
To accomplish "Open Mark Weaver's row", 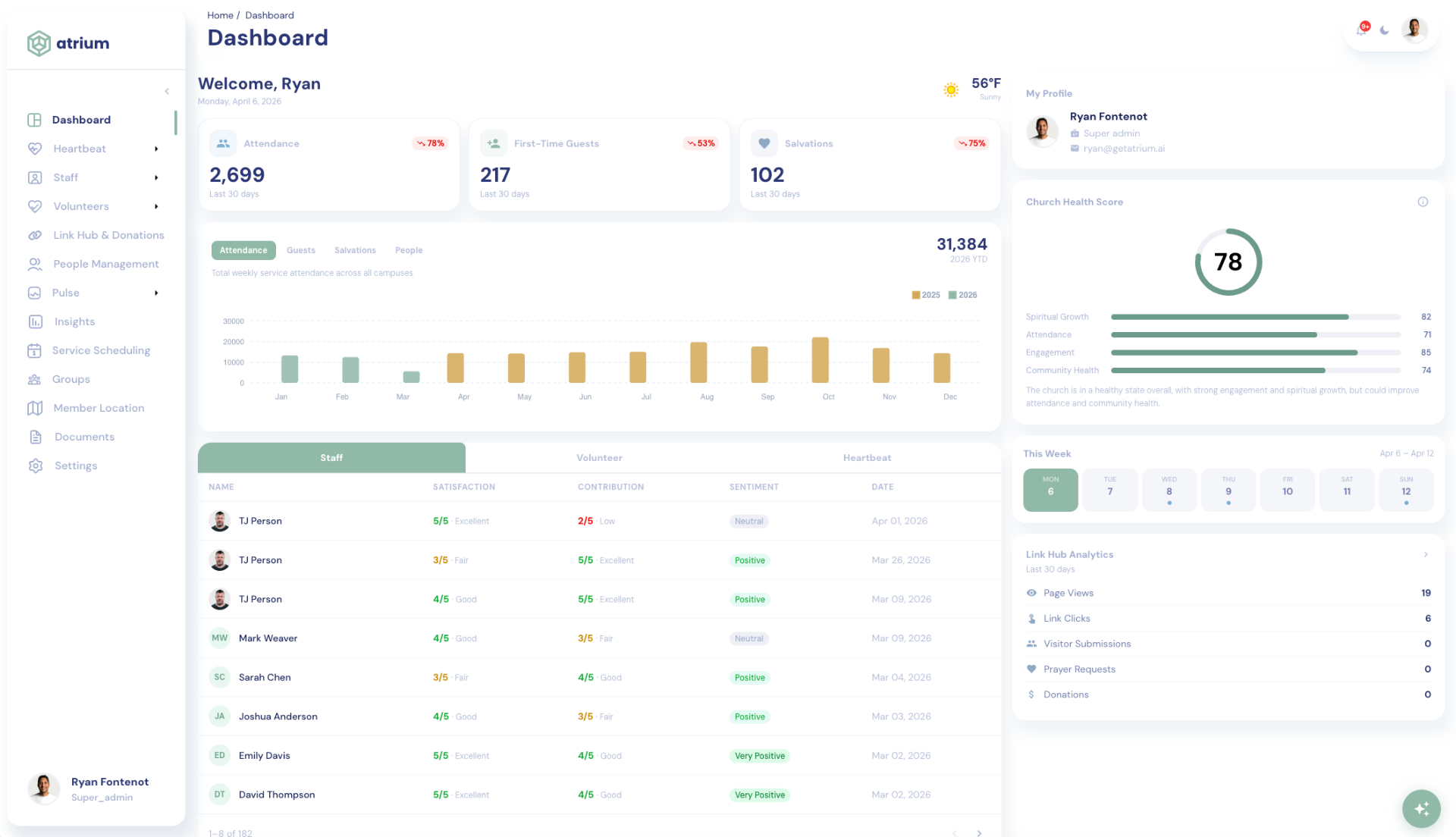I will click(x=599, y=638).
